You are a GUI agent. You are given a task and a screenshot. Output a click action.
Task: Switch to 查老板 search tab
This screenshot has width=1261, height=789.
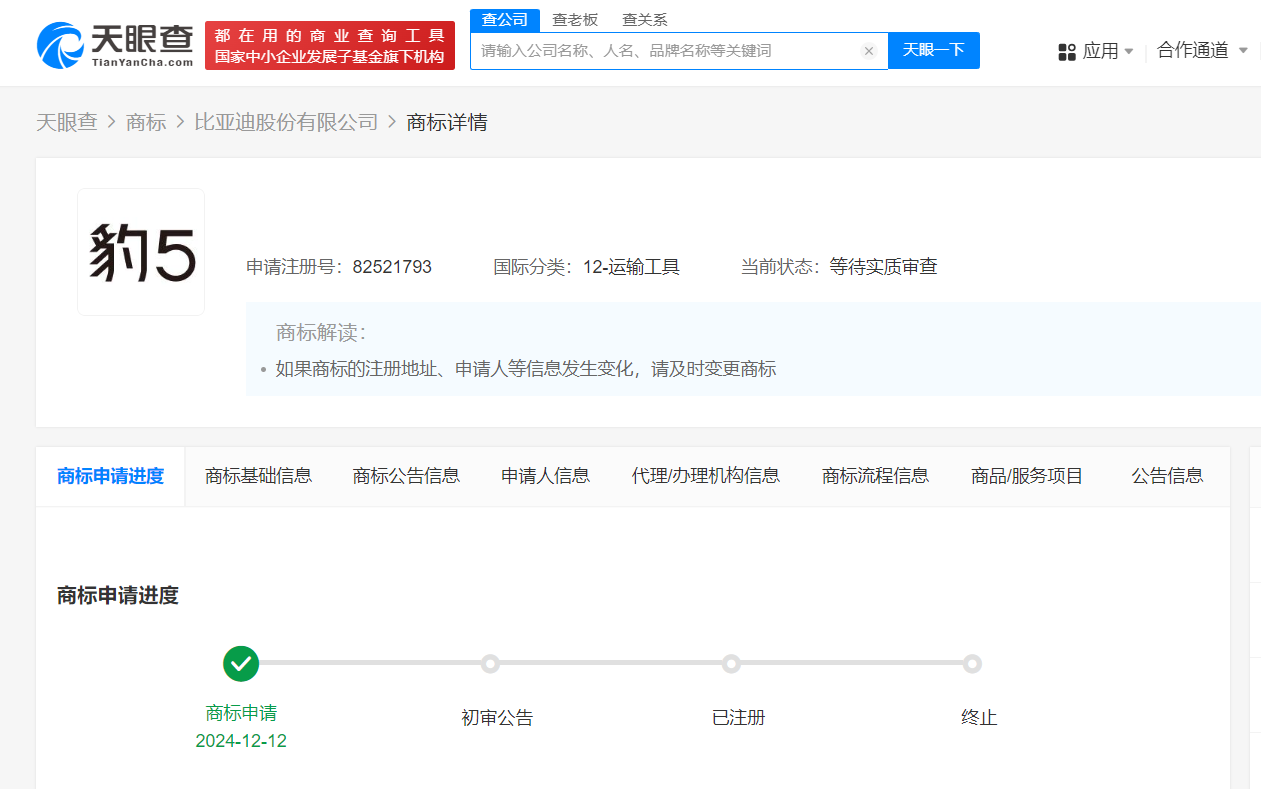[575, 20]
